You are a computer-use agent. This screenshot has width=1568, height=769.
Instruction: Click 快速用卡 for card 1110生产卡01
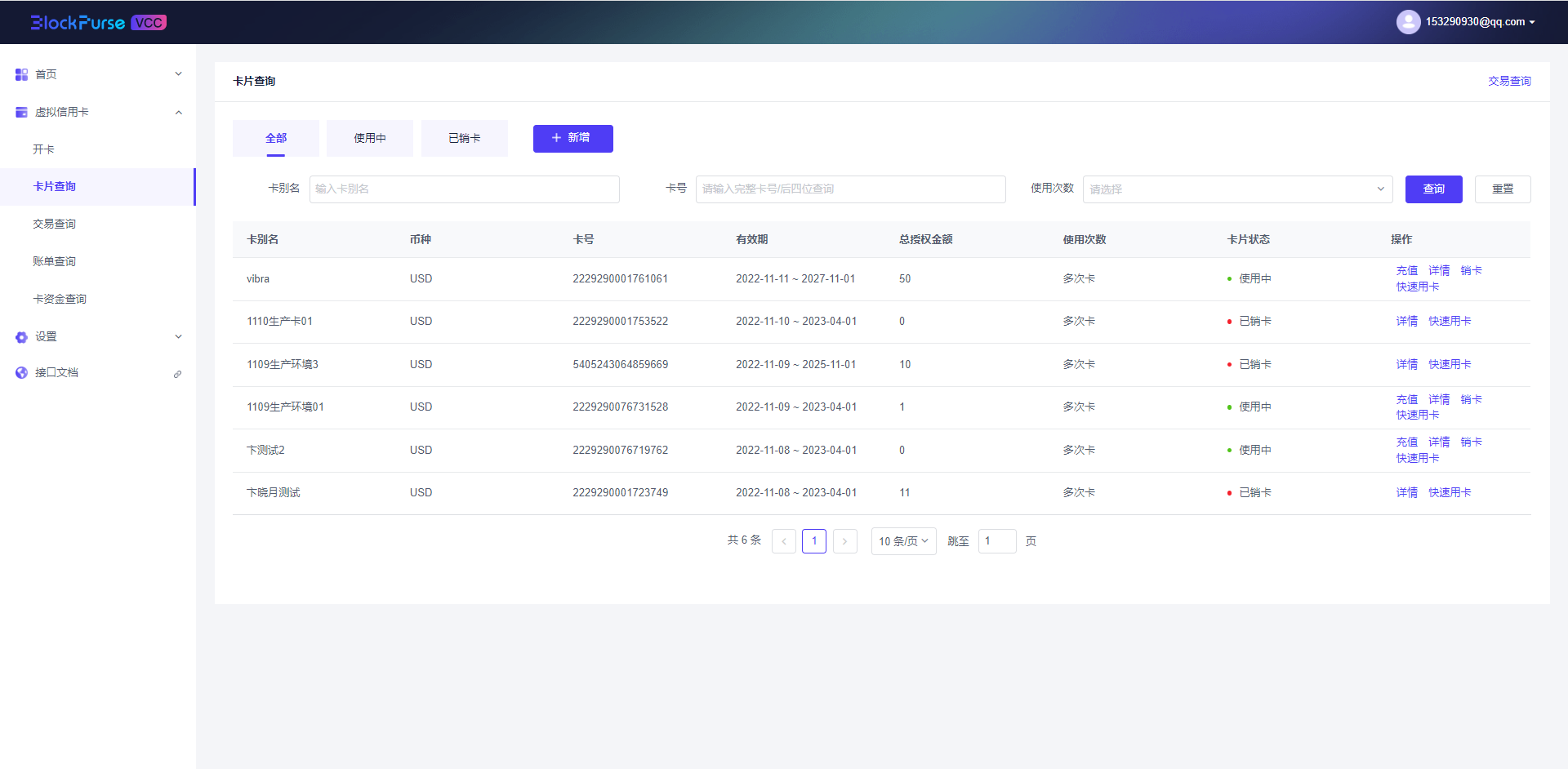1450,321
